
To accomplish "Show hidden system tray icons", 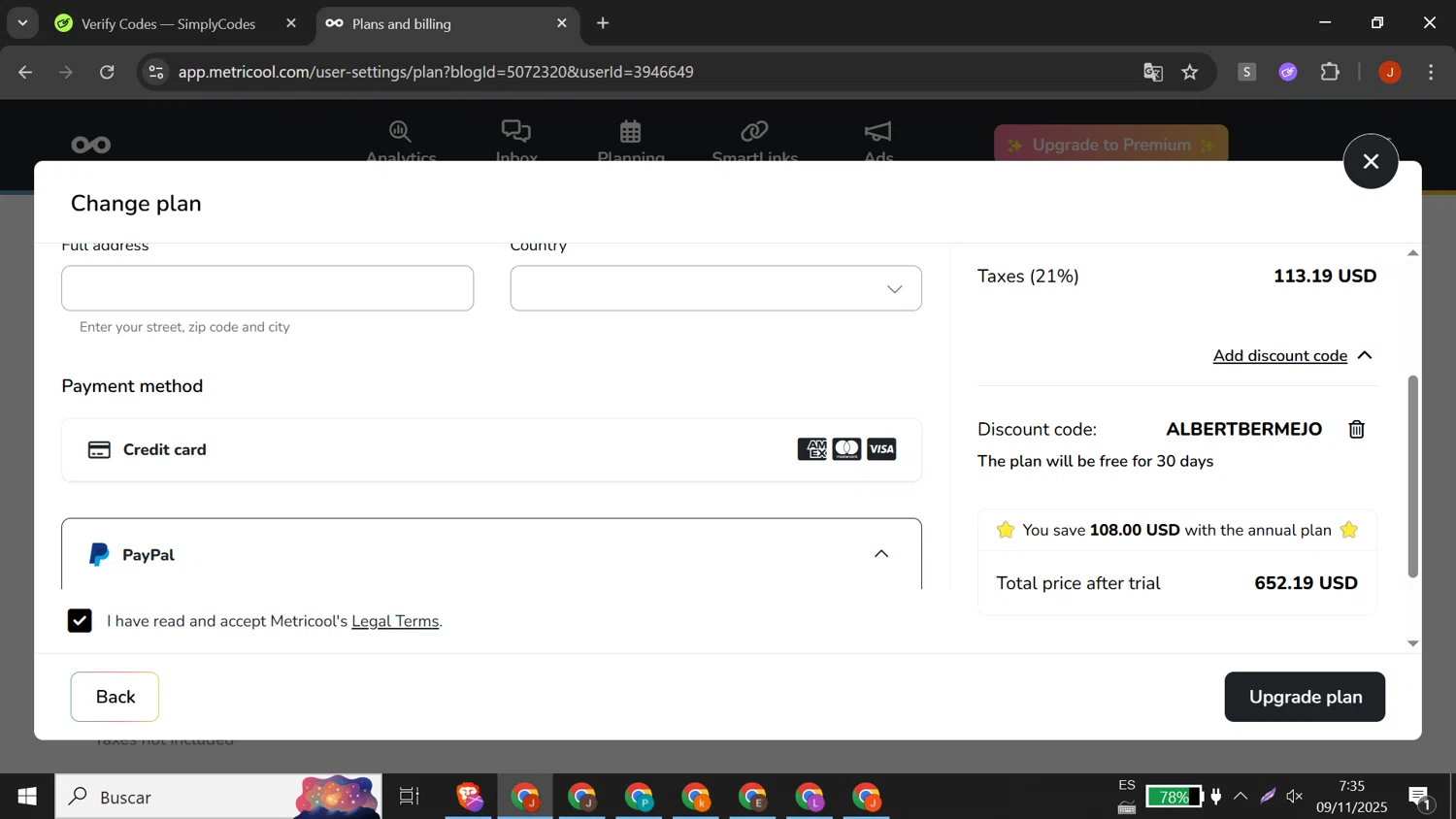I will 1241,797.
